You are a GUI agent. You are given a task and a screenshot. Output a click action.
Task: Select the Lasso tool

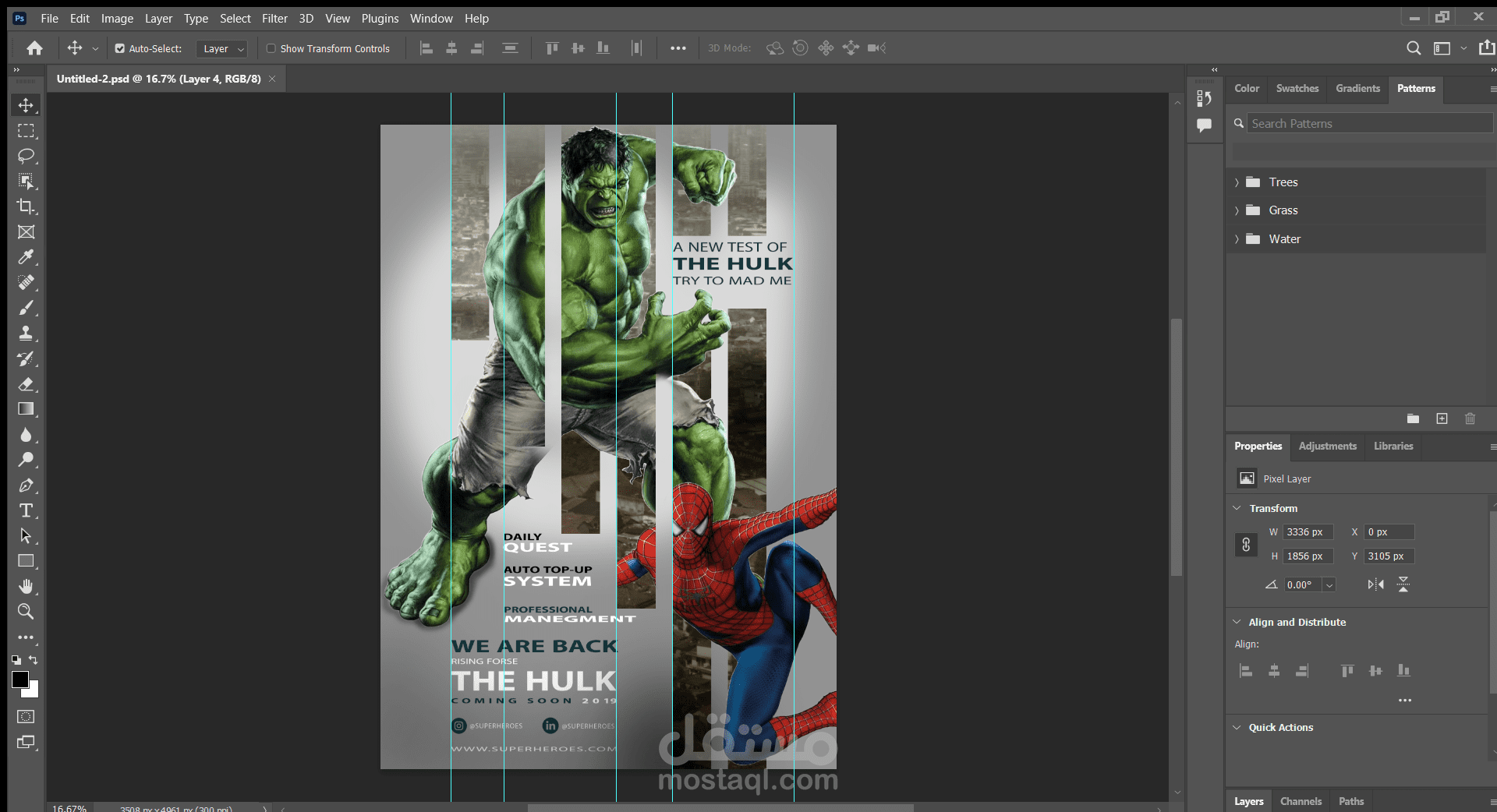26,156
